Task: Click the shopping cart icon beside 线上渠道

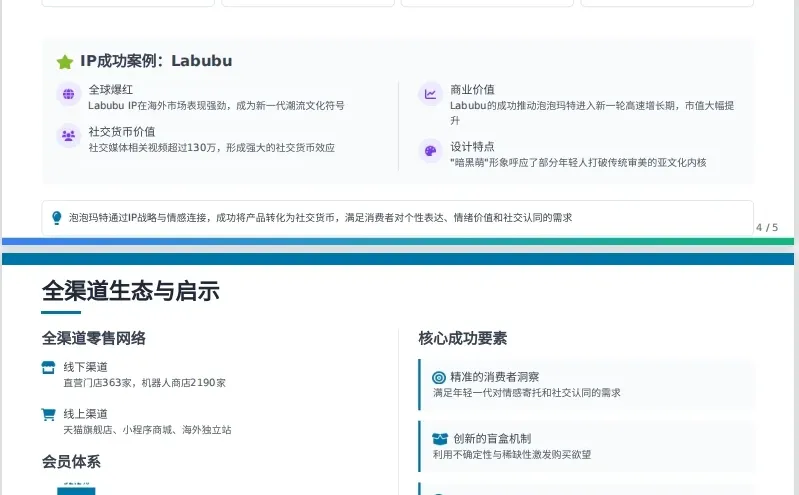Action: coord(48,414)
